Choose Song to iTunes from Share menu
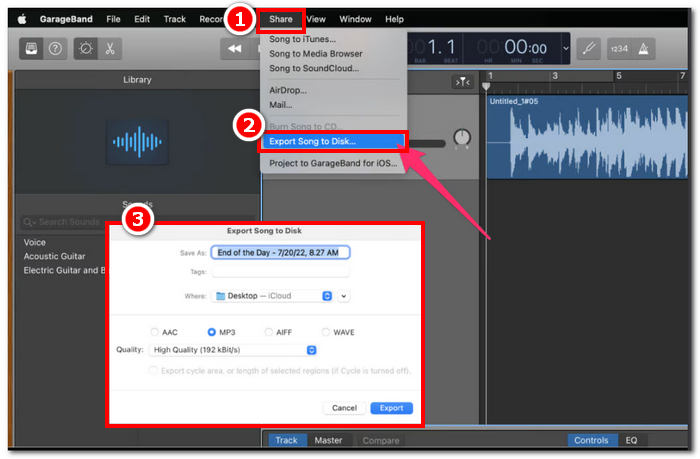The height and width of the screenshot is (459, 700). pyautogui.click(x=333, y=39)
